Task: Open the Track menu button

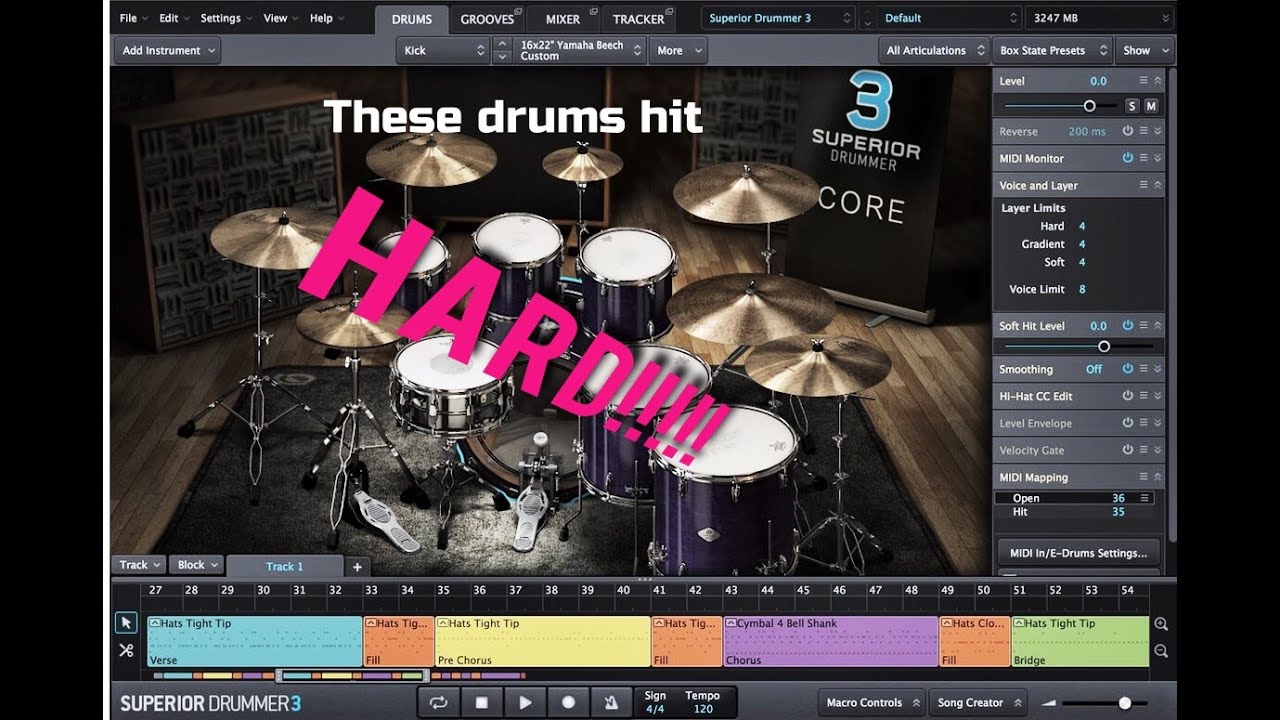Action: pos(139,565)
